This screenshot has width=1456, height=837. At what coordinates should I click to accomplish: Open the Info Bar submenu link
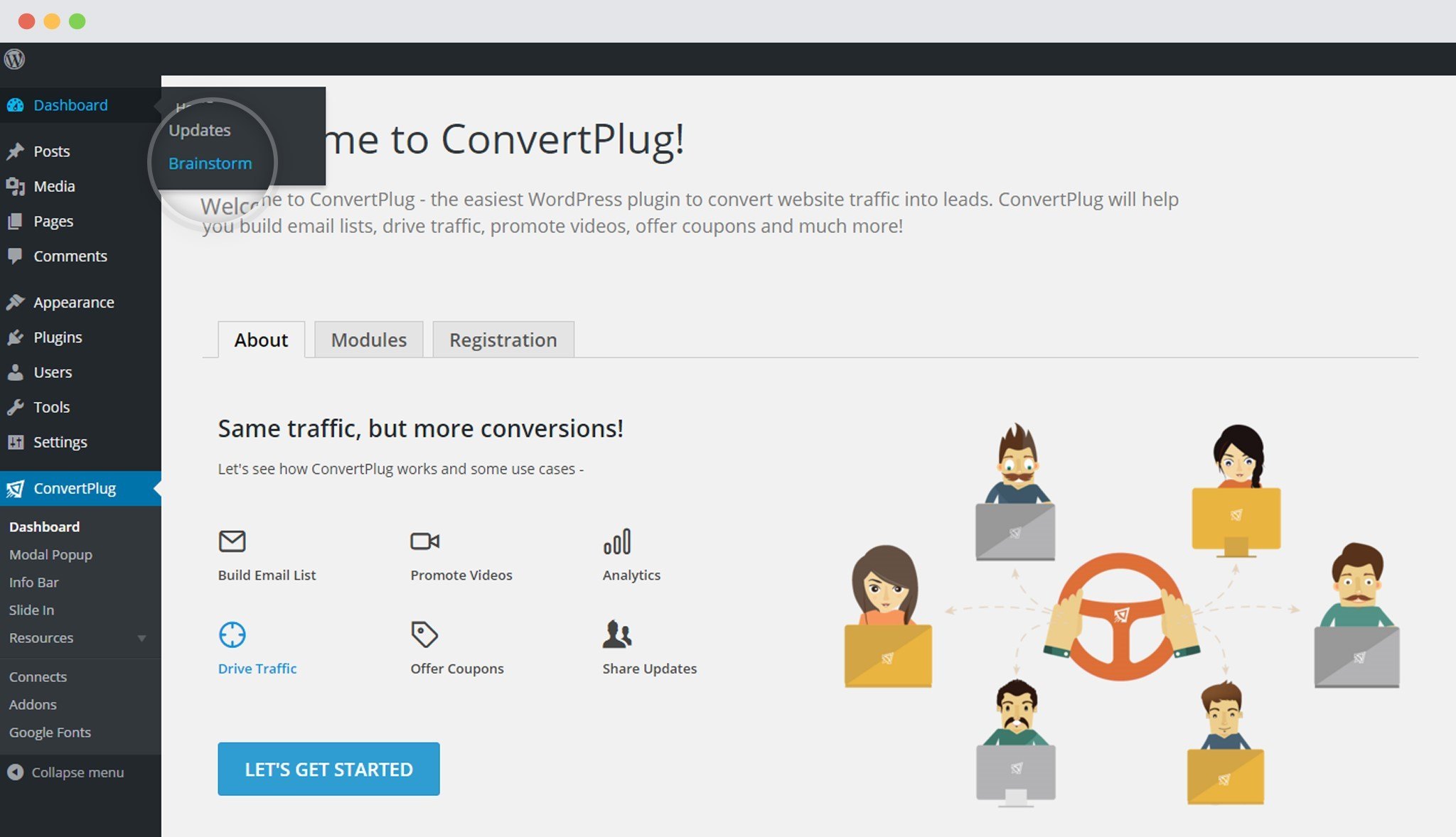33,582
